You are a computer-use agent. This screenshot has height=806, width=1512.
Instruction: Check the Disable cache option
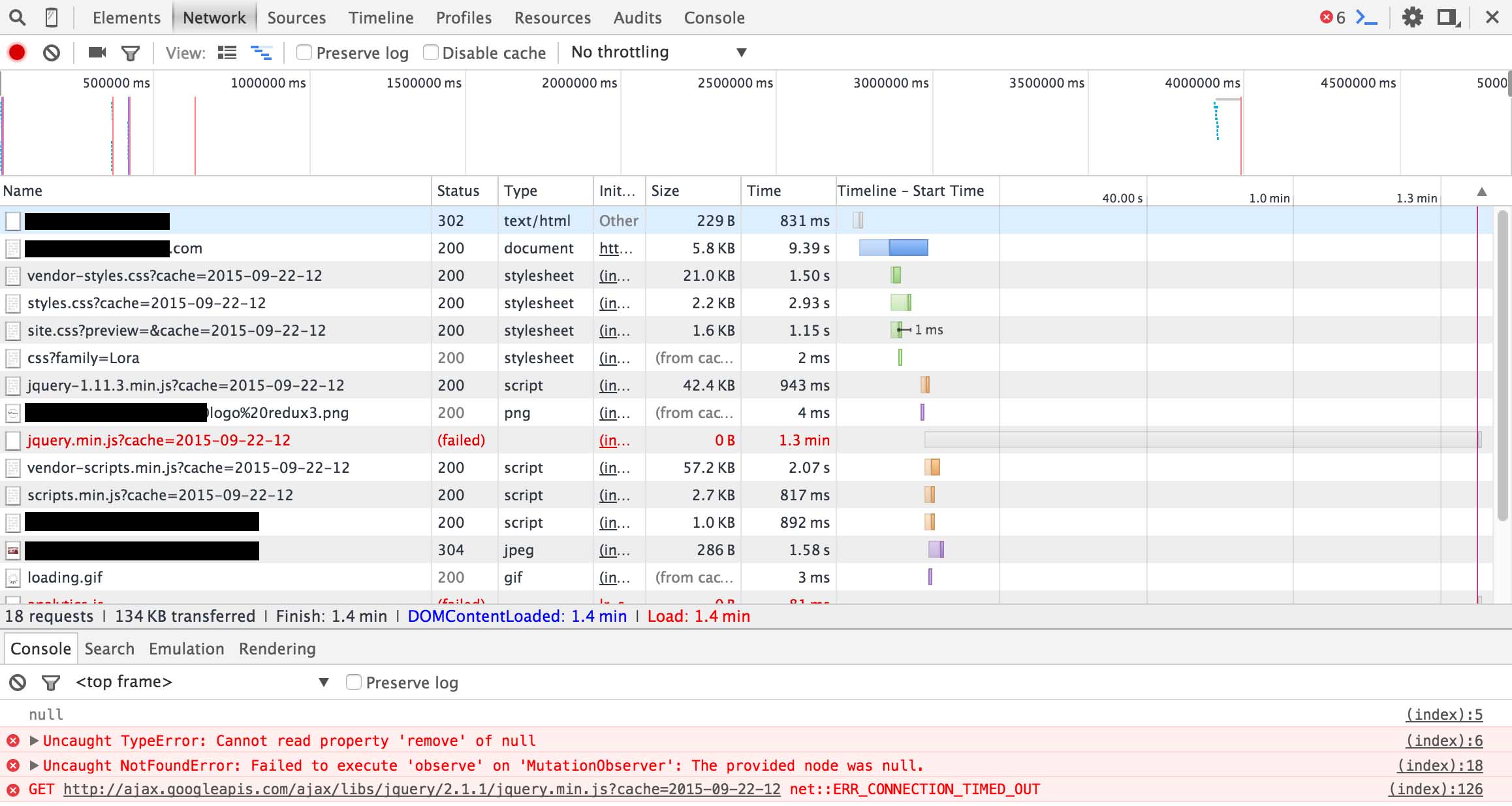pyautogui.click(x=431, y=52)
